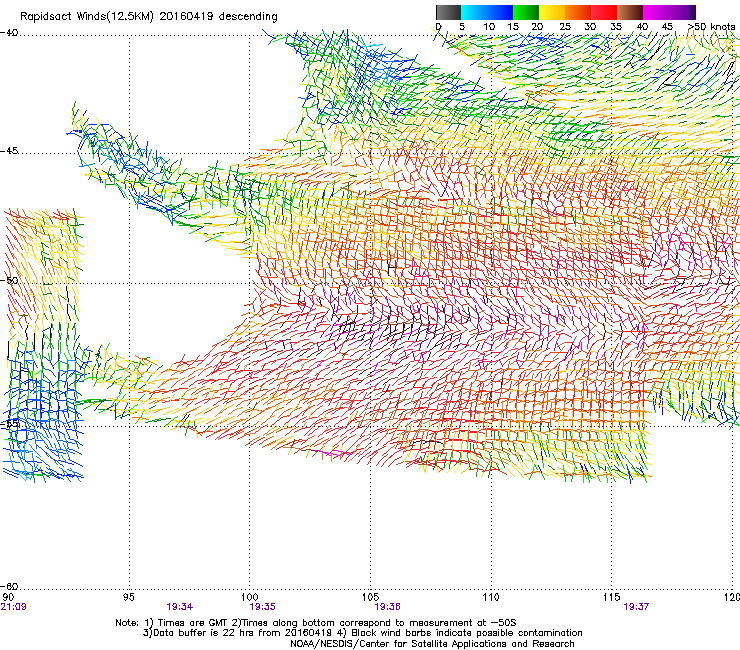Select the red 30–35 knots color bar segment
The height and width of the screenshot is (650, 740).
point(604,12)
